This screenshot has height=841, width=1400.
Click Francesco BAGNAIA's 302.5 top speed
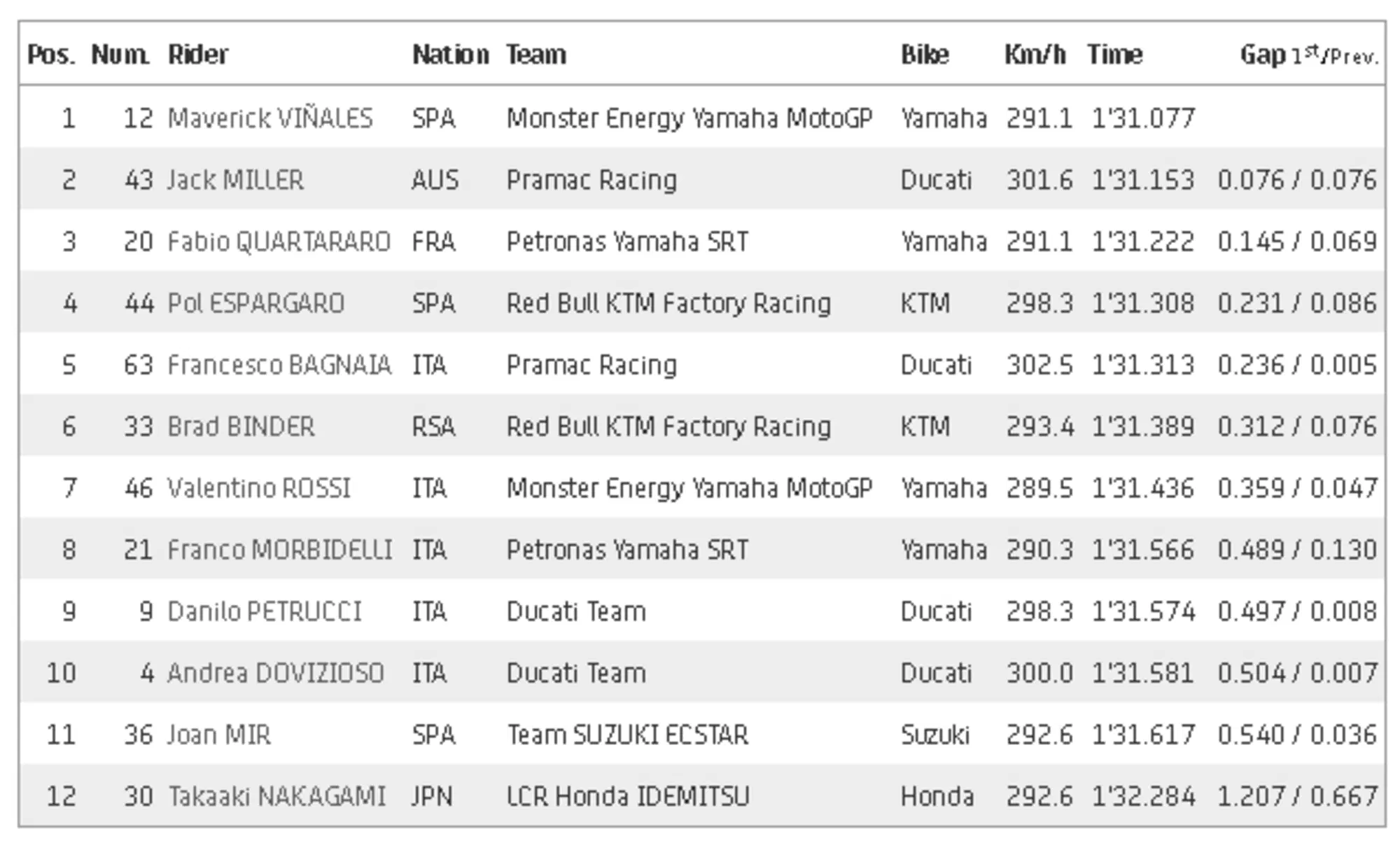[x=1039, y=365]
